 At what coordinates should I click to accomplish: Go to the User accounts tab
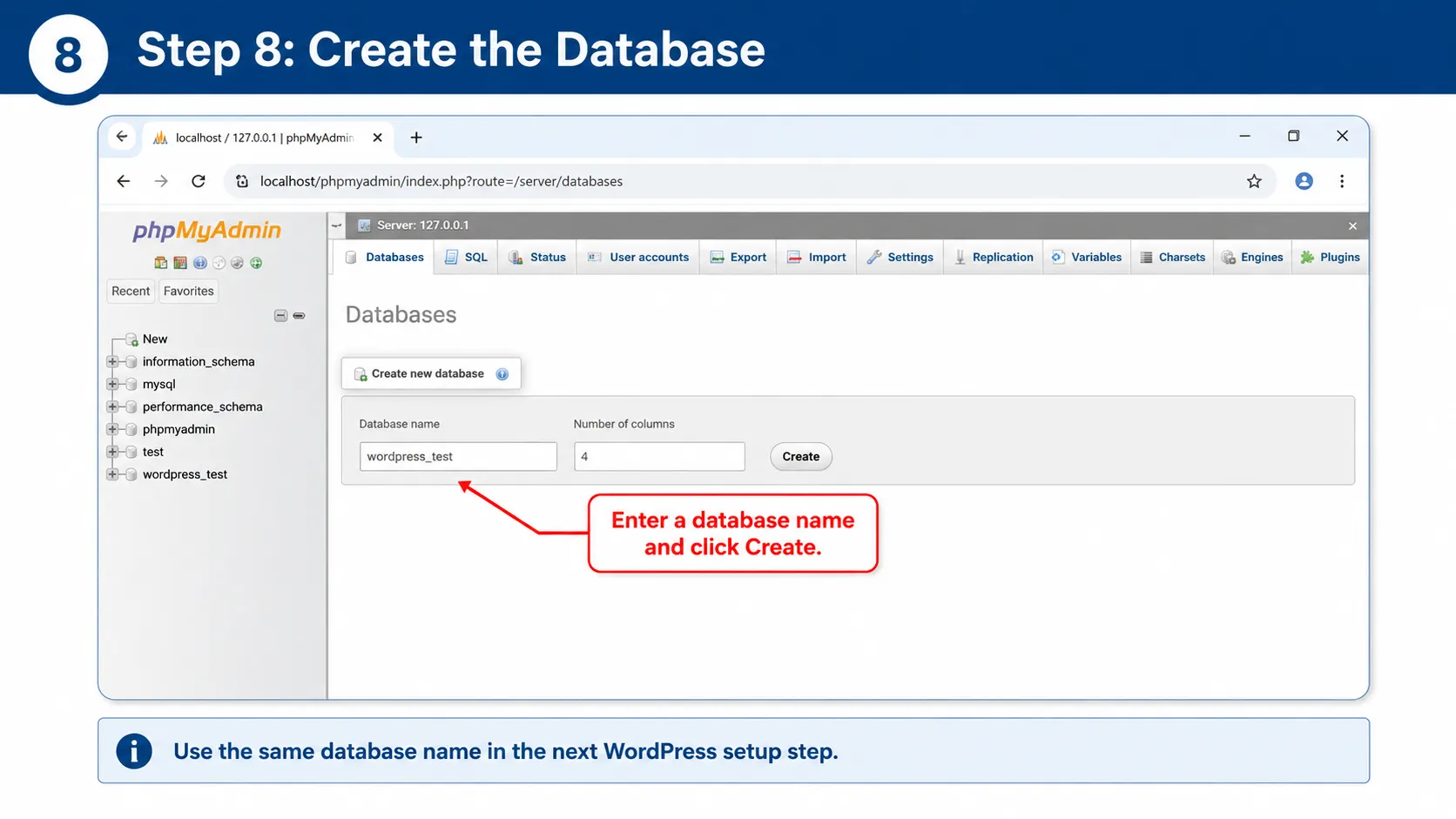(638, 258)
